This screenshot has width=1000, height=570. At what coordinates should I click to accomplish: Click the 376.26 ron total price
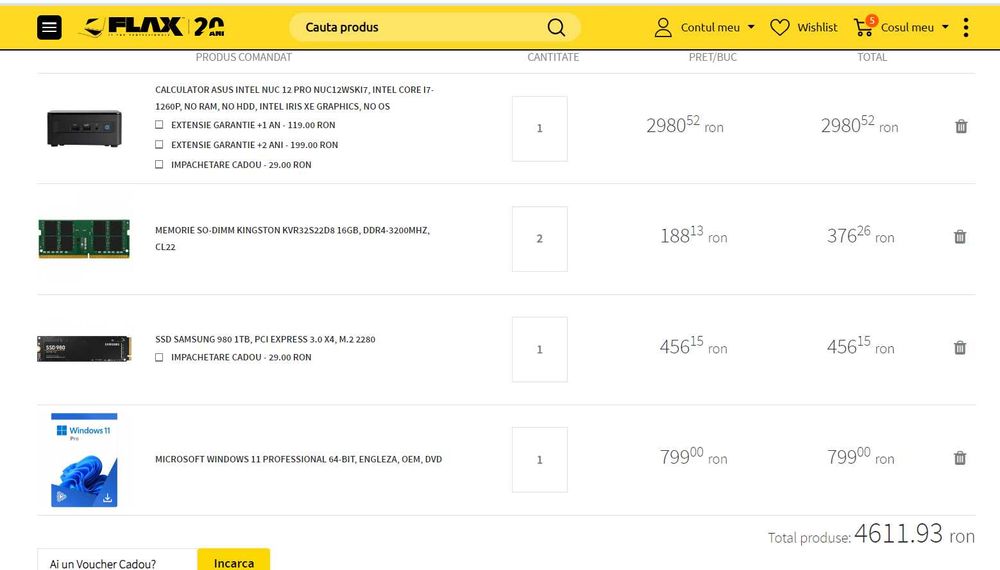(861, 235)
